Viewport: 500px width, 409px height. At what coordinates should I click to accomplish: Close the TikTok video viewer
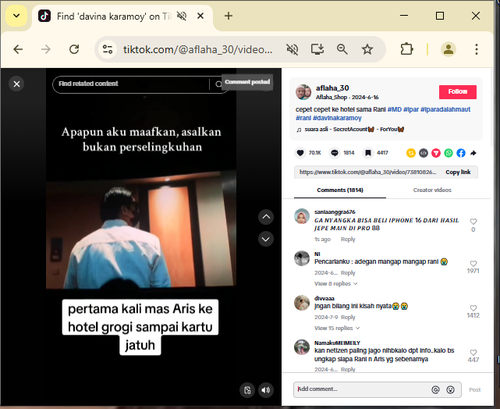point(17,84)
